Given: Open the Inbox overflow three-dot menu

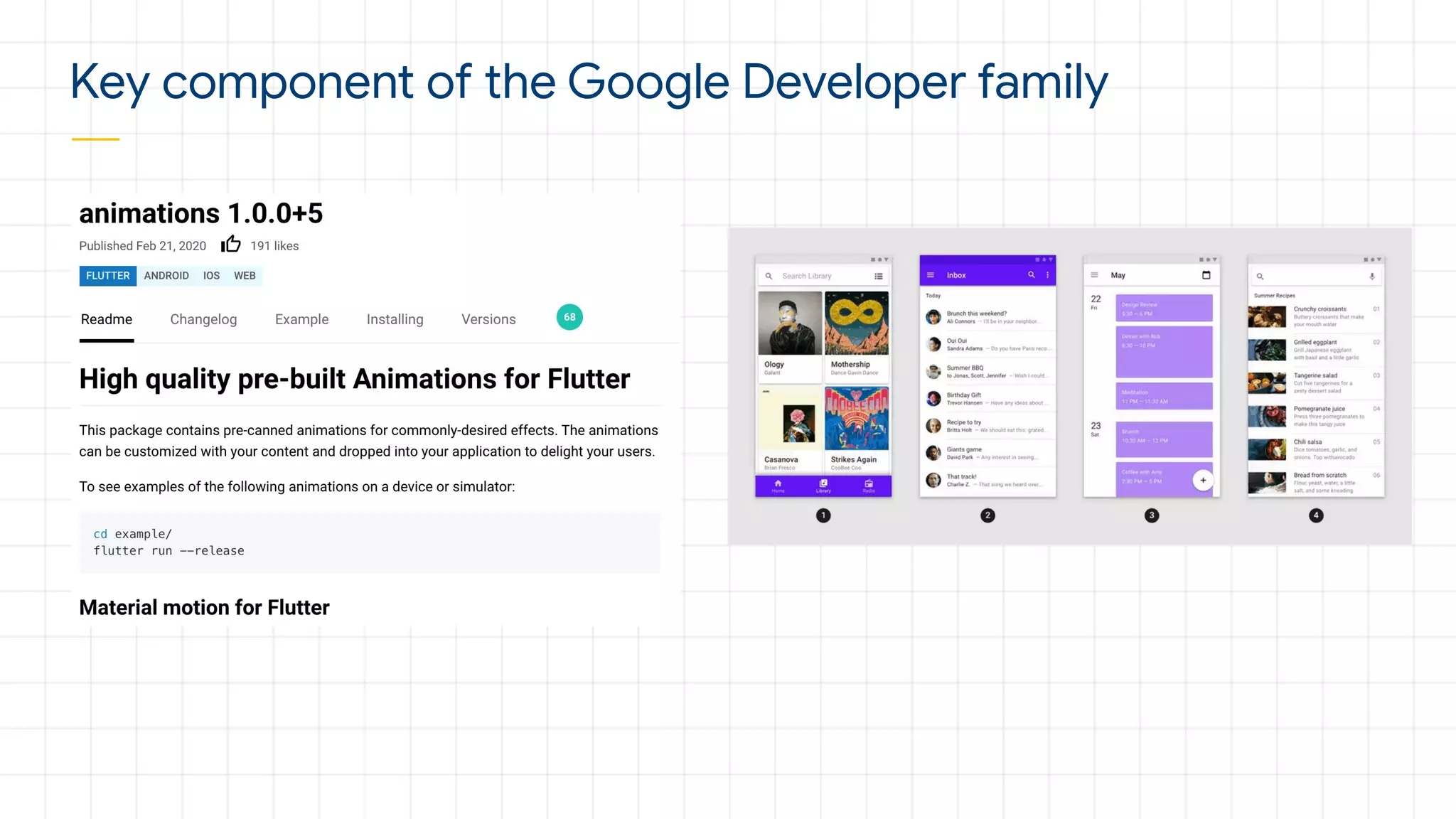Looking at the screenshot, I should [1047, 274].
